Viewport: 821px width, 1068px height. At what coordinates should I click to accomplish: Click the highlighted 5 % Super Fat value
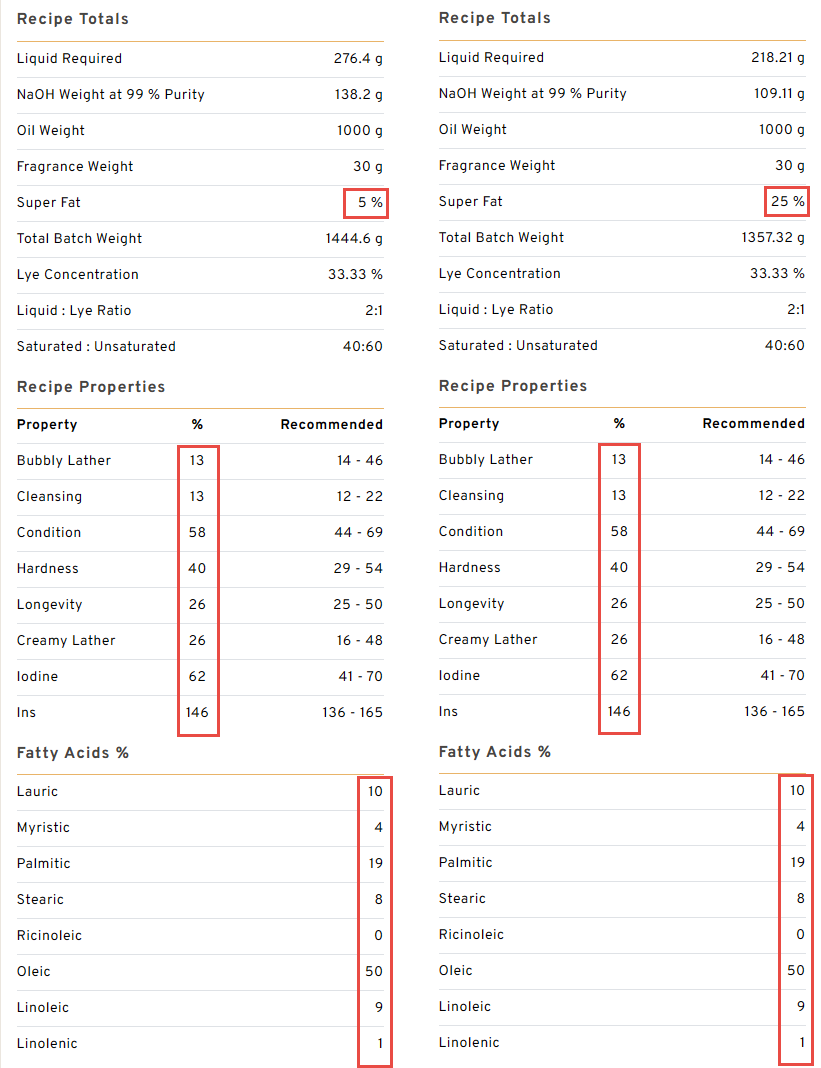[365, 203]
